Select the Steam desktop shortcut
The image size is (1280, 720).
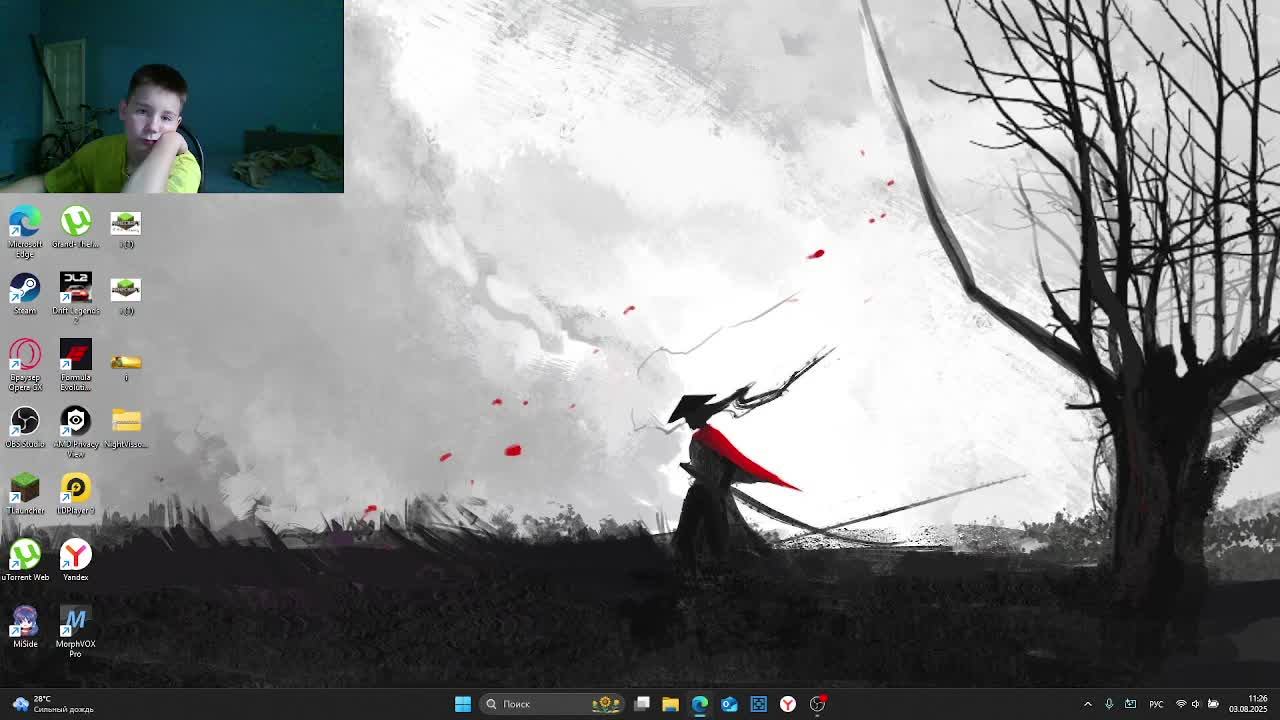pos(25,294)
